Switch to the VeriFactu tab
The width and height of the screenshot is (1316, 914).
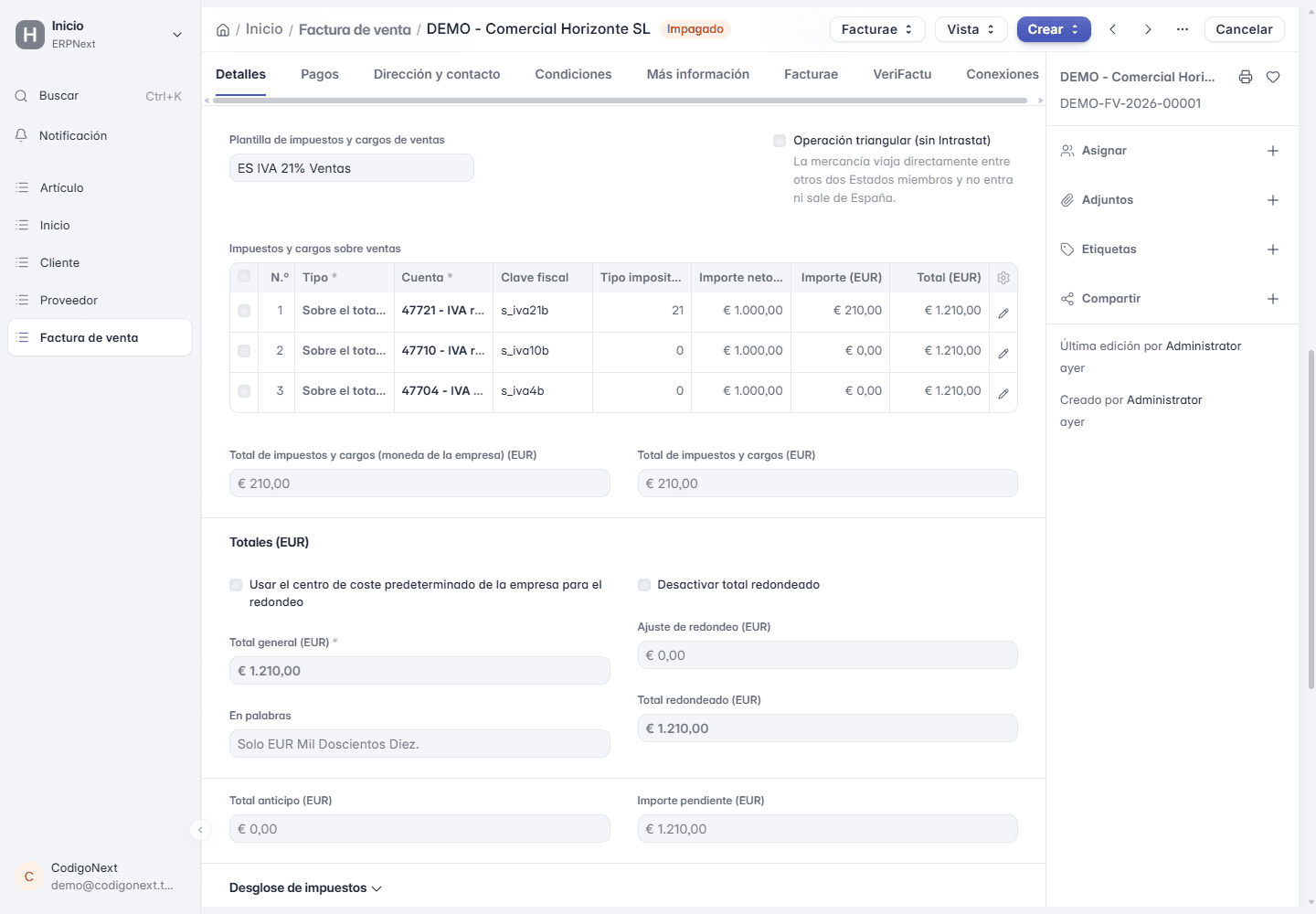click(902, 74)
